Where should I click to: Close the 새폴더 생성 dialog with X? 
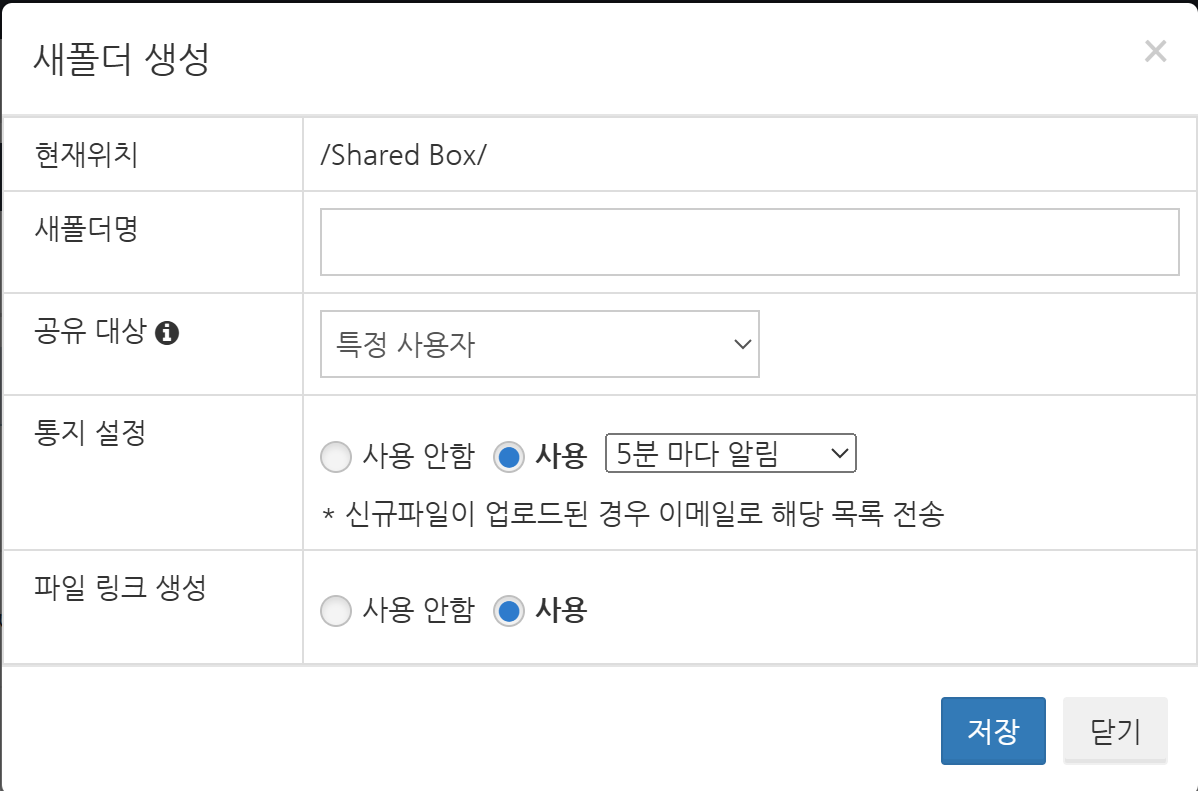point(1155,52)
